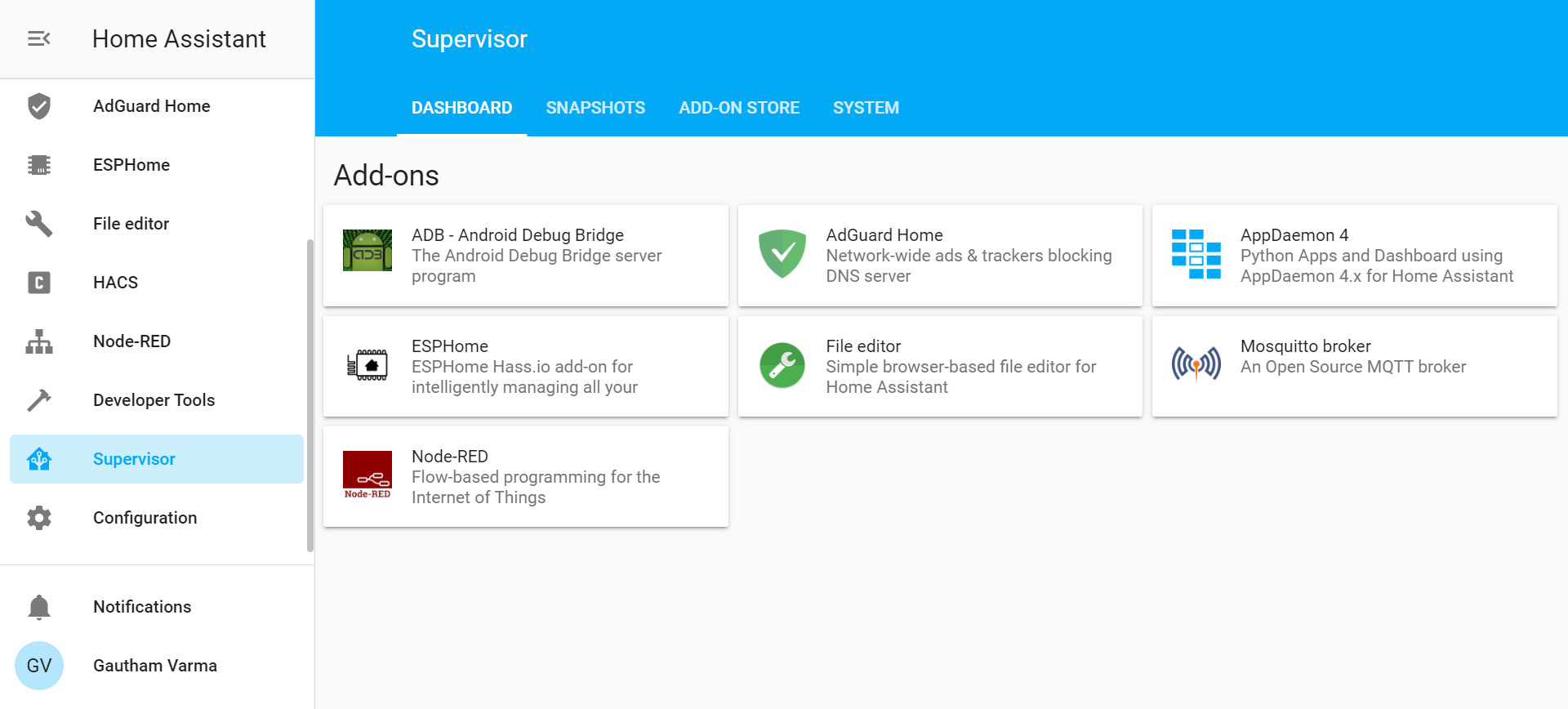Click the Notifications bell icon
Screen dimensions: 1568x709
(39, 607)
